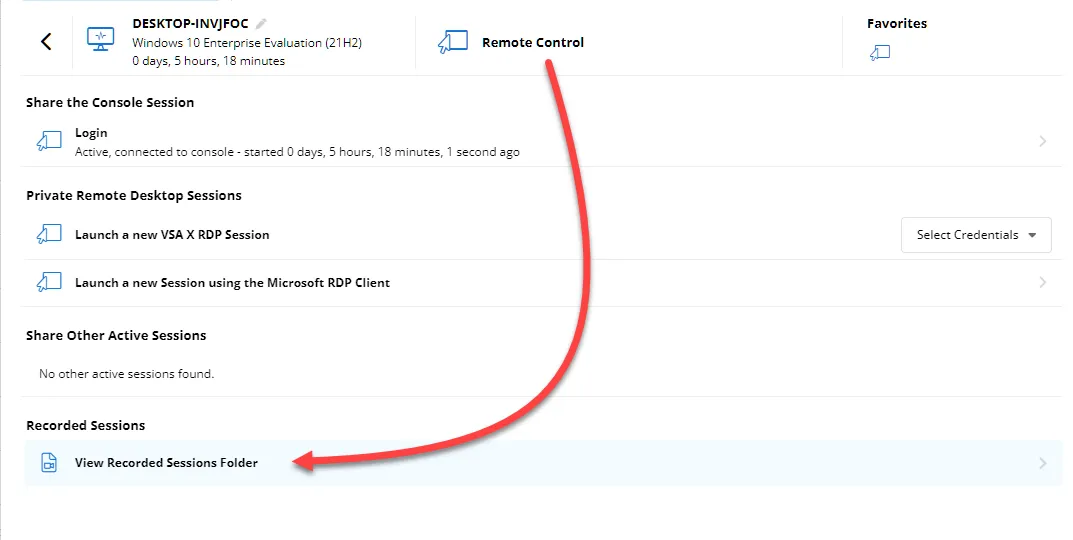
Task: Click the Login session icon
Action: click(x=49, y=142)
